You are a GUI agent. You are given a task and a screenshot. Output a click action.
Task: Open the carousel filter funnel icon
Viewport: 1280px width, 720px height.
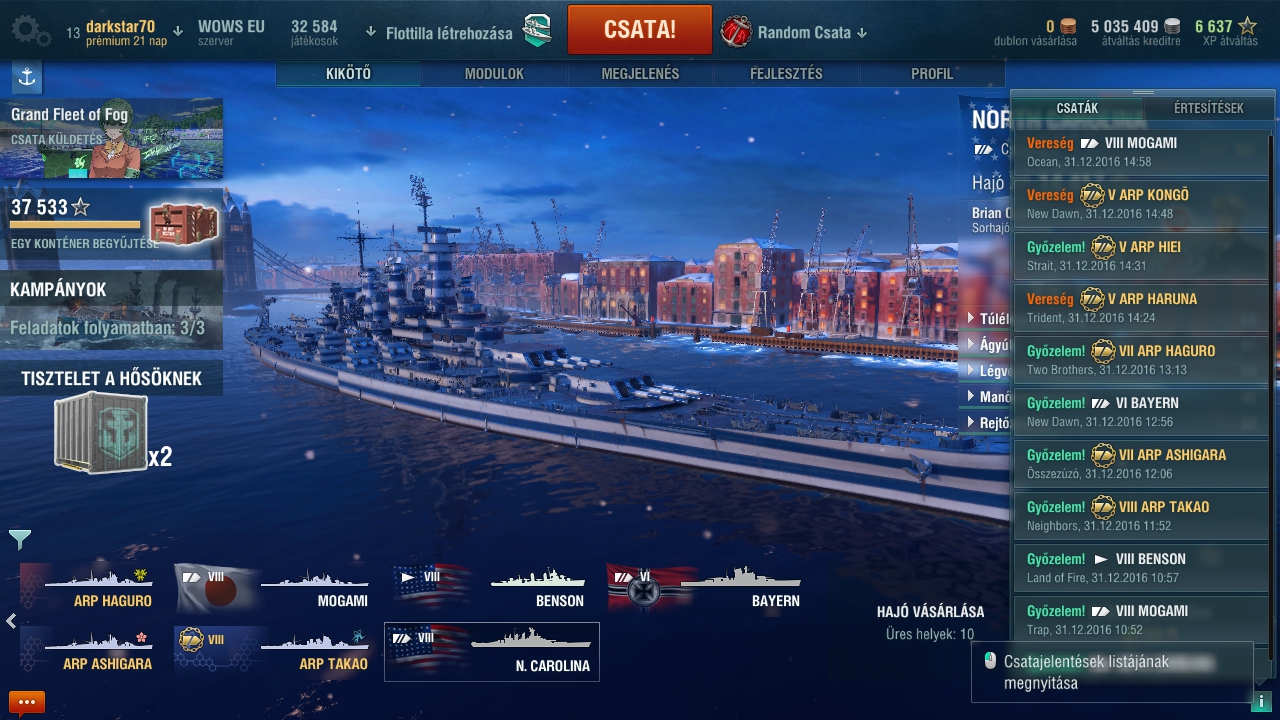click(20, 540)
